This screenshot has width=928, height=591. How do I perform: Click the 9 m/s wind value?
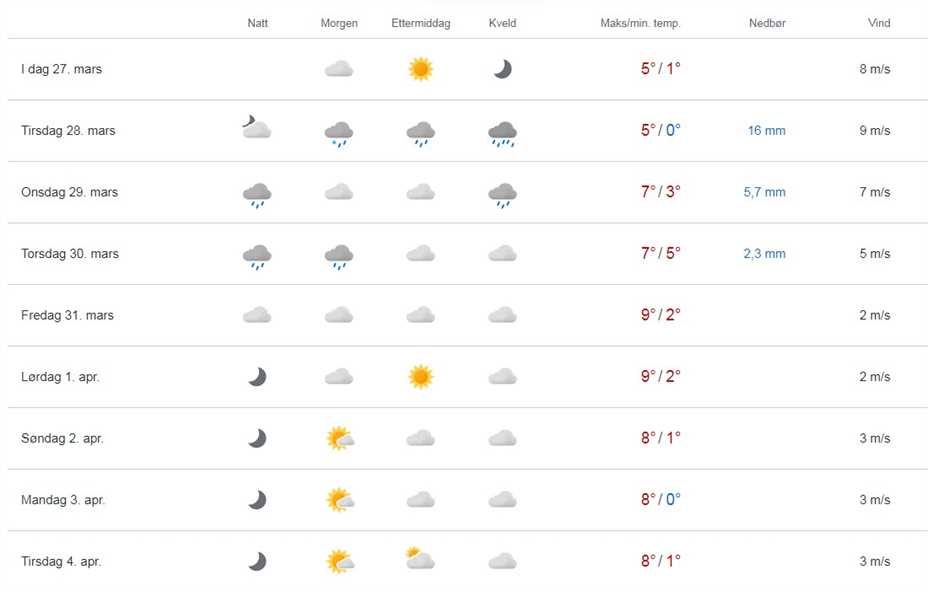pos(874,131)
